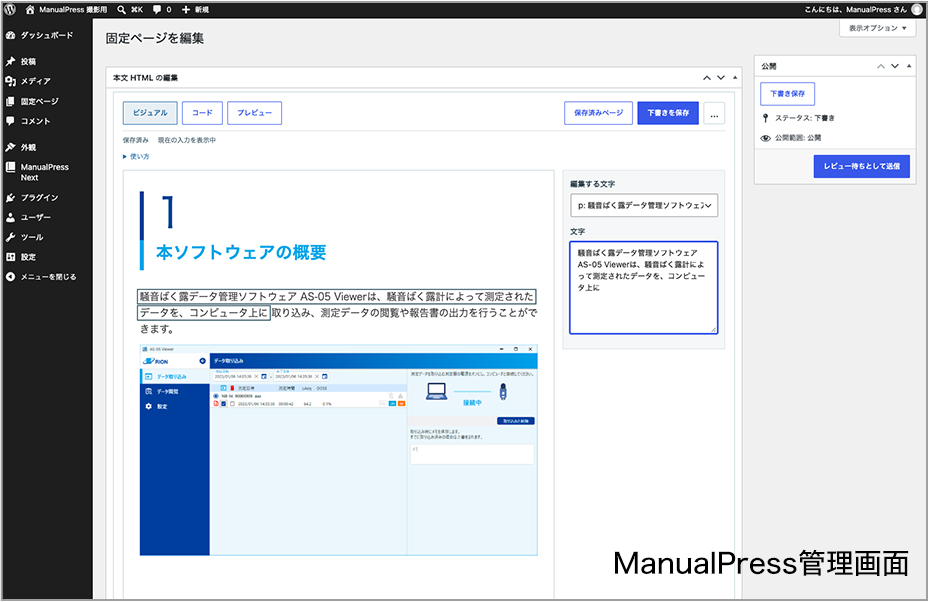This screenshot has width=928, height=602.
Task: Open the comments bubble in admin bar
Action: (157, 9)
